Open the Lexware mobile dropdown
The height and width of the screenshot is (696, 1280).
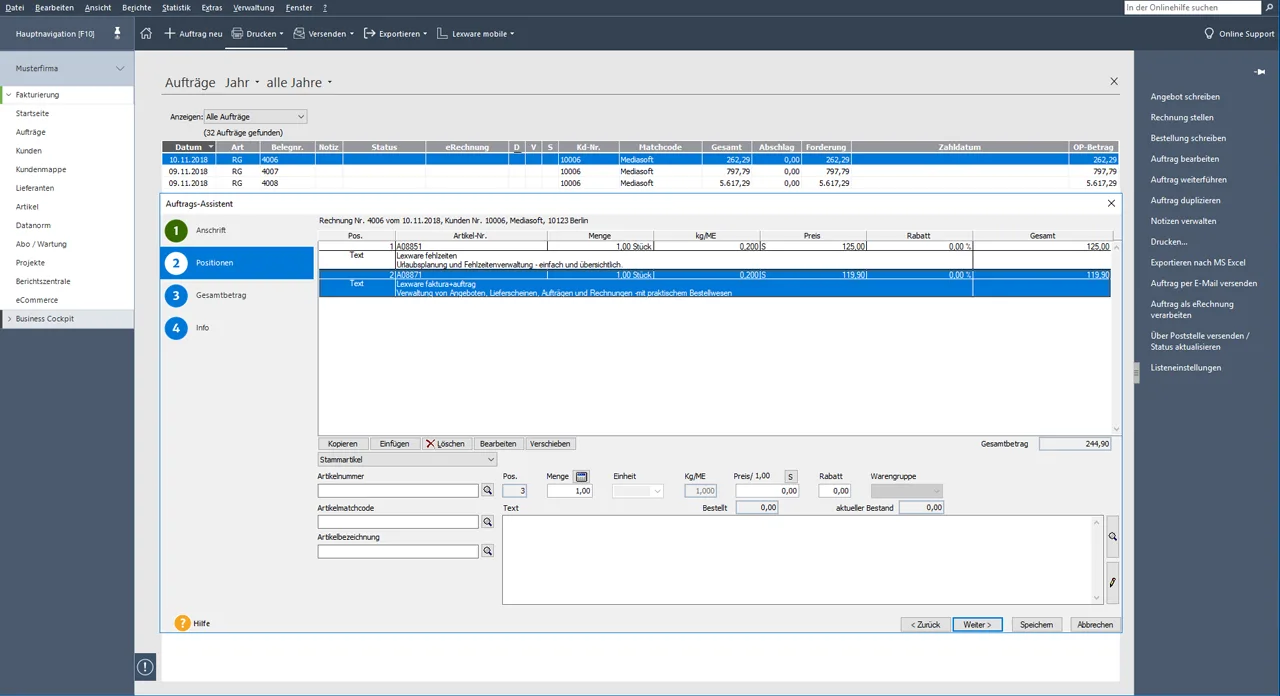pos(476,33)
